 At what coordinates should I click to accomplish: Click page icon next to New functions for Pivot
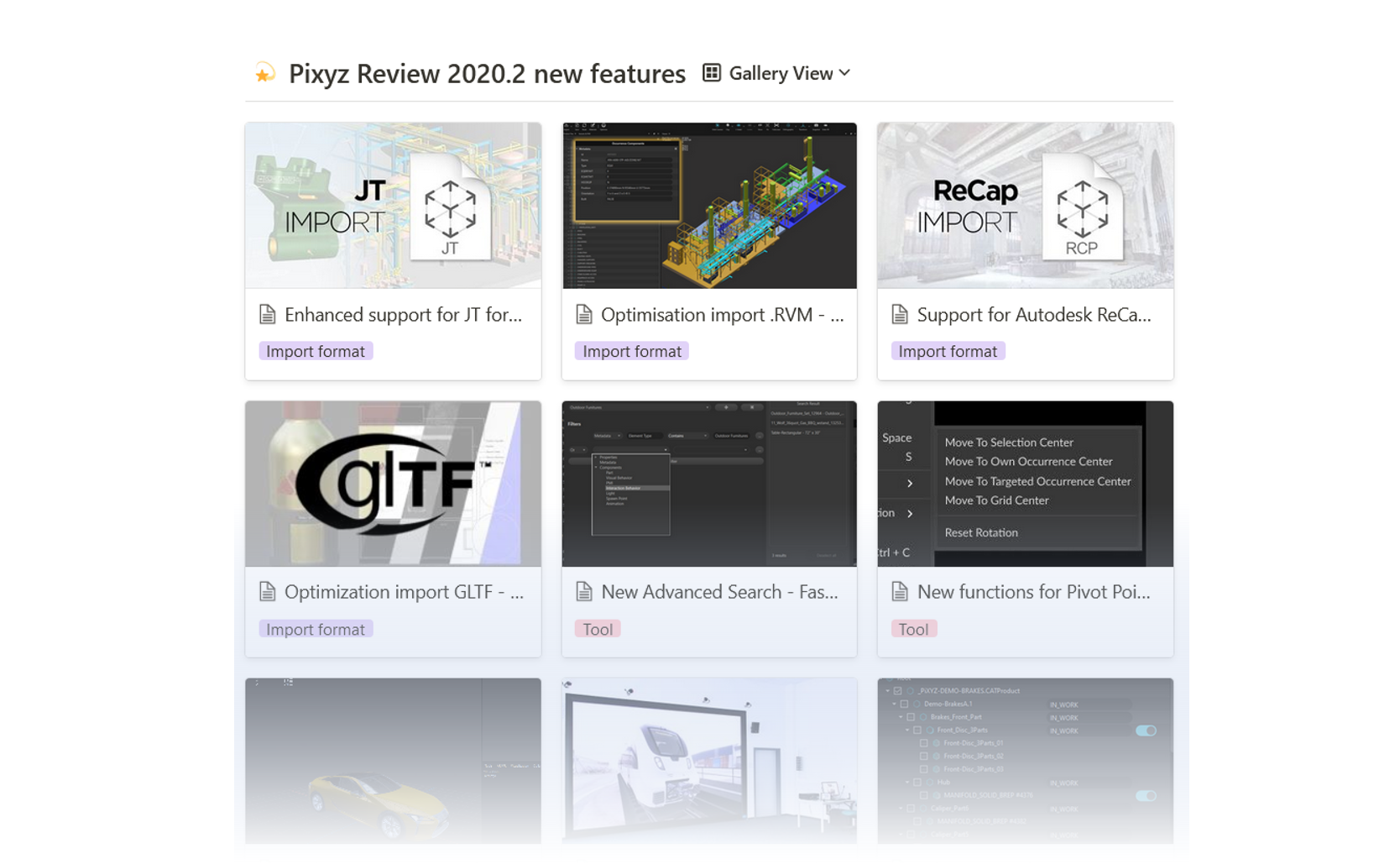tap(899, 592)
